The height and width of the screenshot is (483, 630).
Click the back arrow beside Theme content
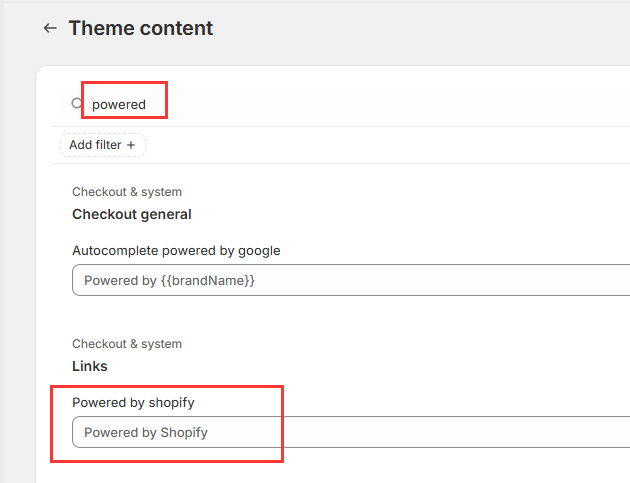(x=50, y=28)
